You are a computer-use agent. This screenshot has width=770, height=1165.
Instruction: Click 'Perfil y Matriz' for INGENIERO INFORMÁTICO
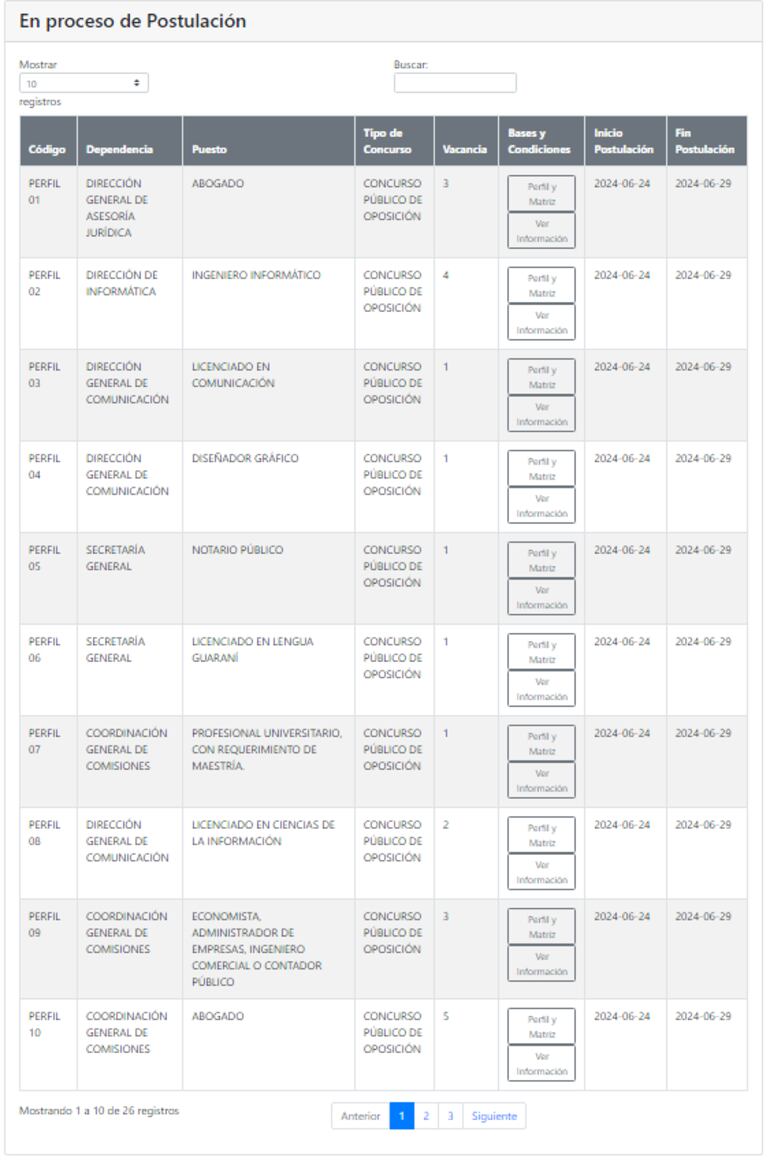[x=540, y=285]
